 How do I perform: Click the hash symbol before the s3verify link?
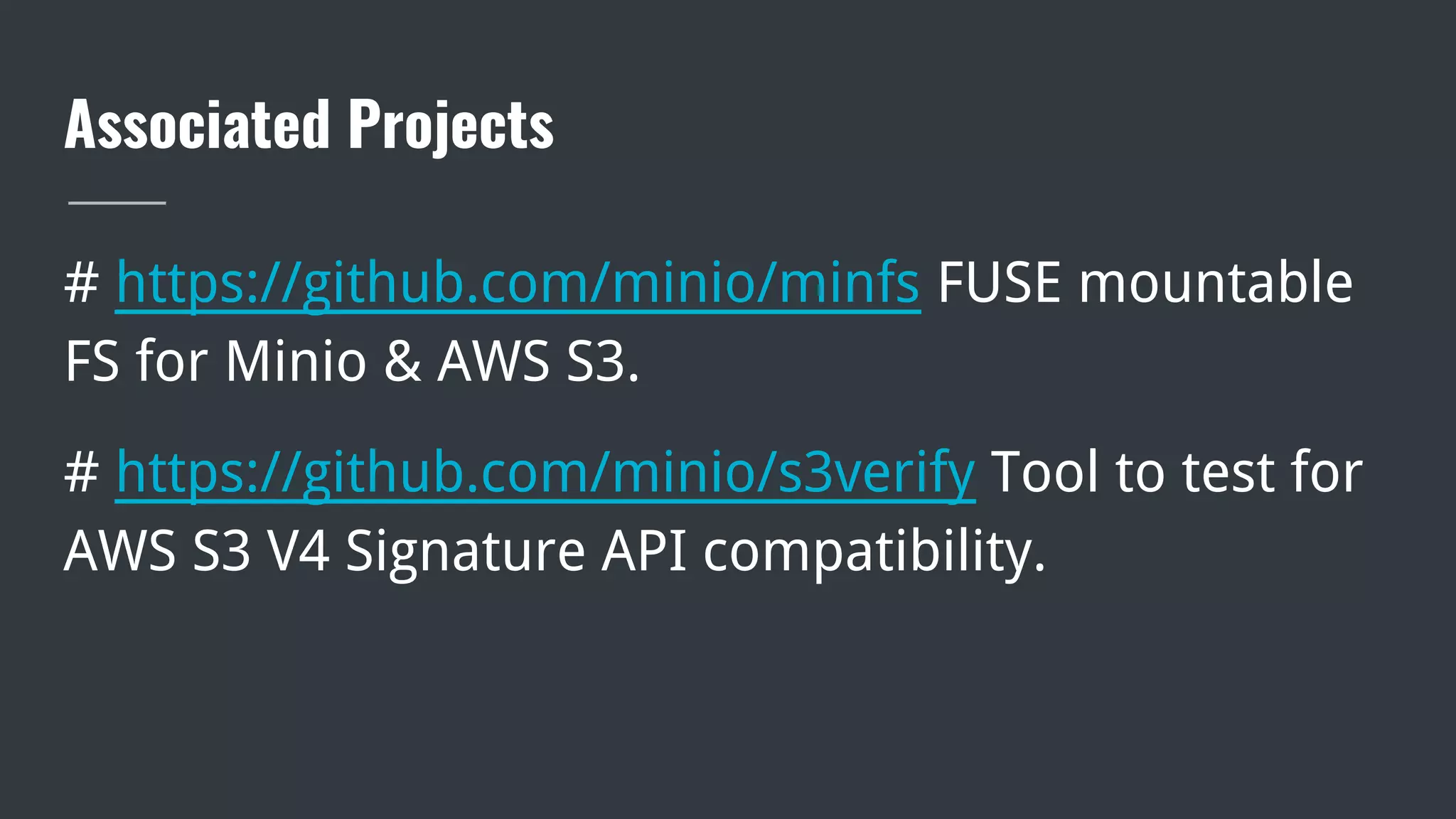tap(82, 473)
